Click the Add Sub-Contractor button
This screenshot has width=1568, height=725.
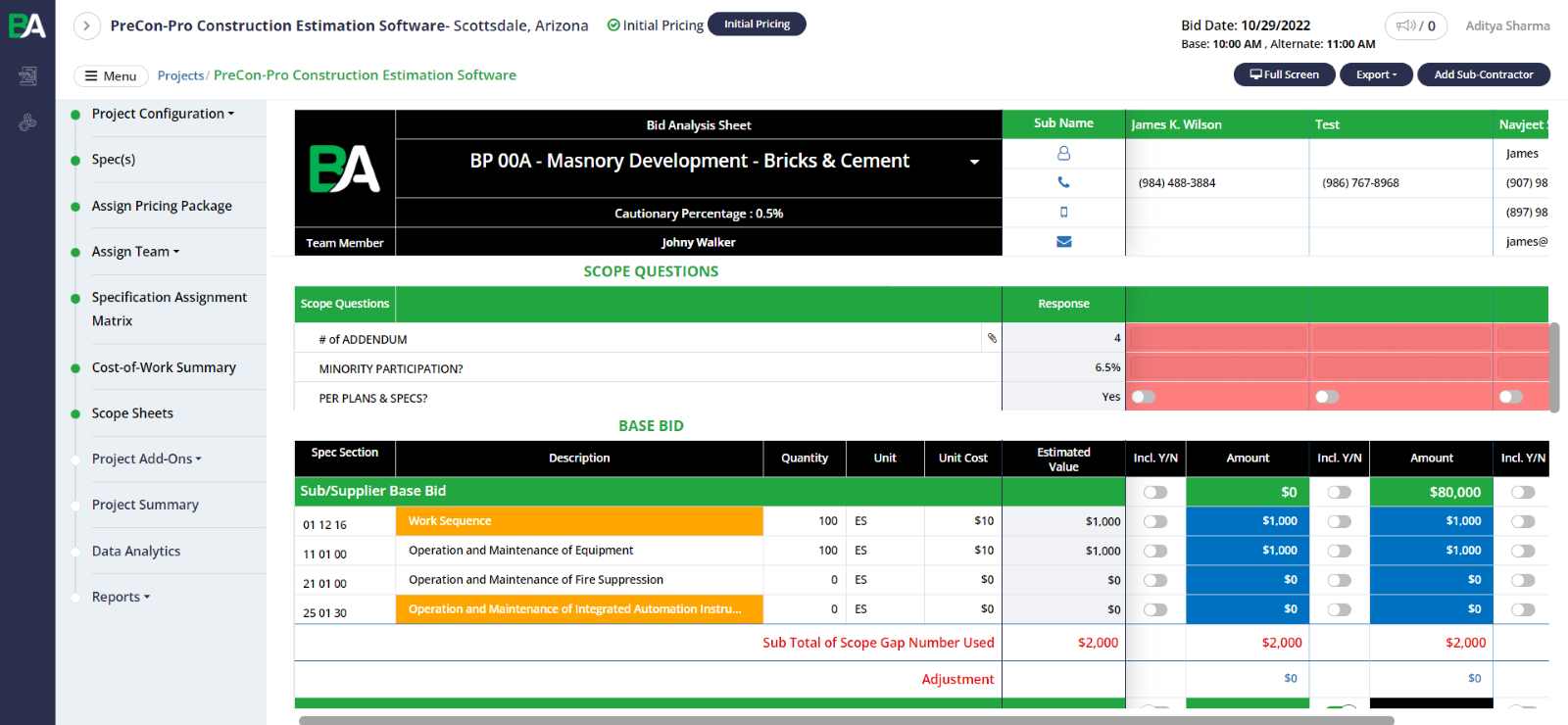pyautogui.click(x=1484, y=74)
